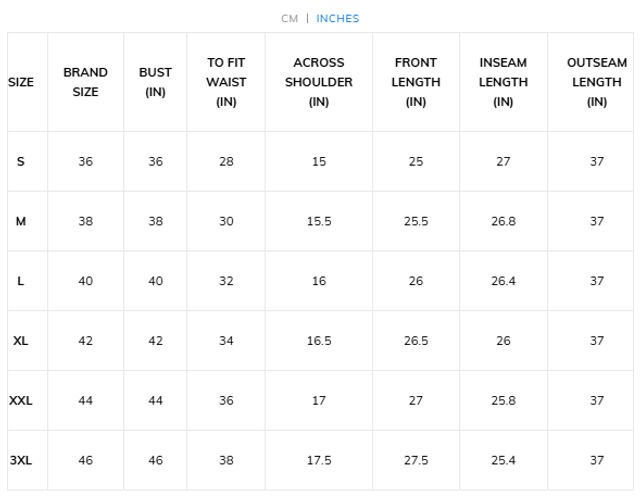This screenshot has width=640, height=503.
Task: Click inseam value 25.4 in 3XL row
Action: [503, 461]
